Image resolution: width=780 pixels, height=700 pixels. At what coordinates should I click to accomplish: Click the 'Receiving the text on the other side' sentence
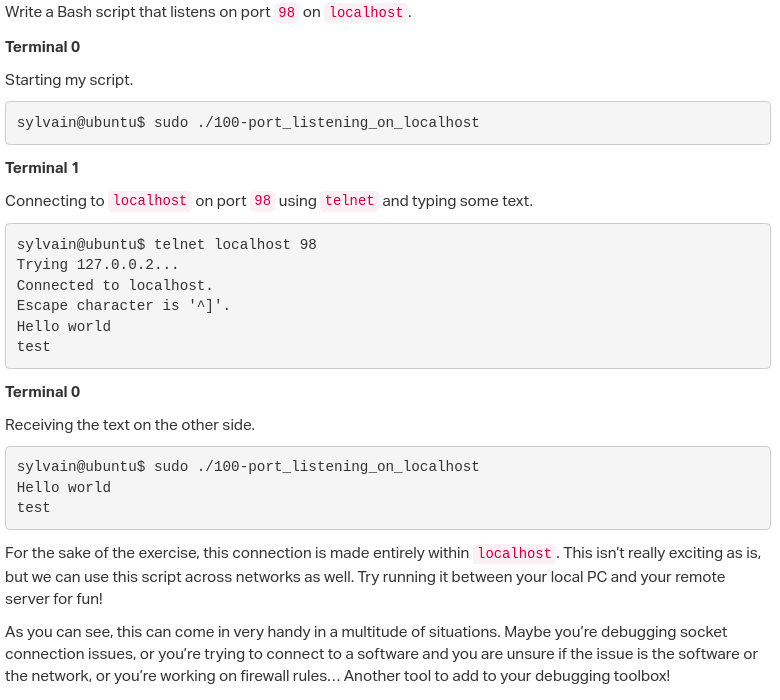click(x=130, y=425)
